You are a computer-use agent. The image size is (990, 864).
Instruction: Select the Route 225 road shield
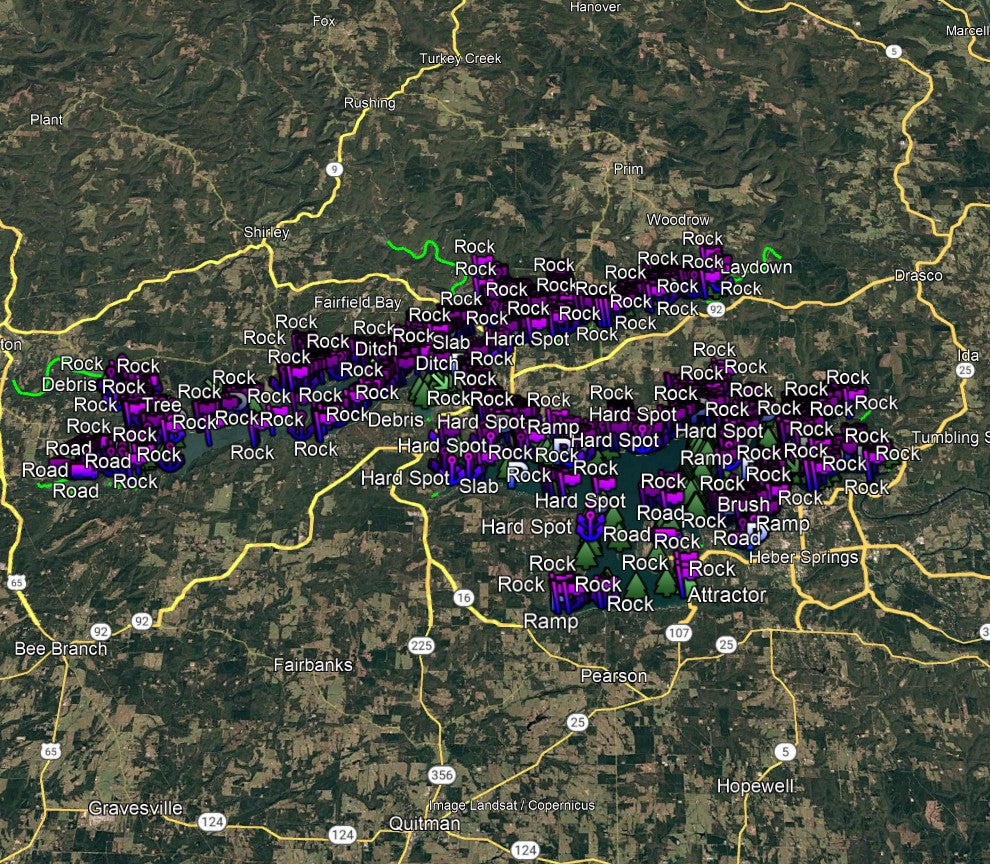point(422,646)
